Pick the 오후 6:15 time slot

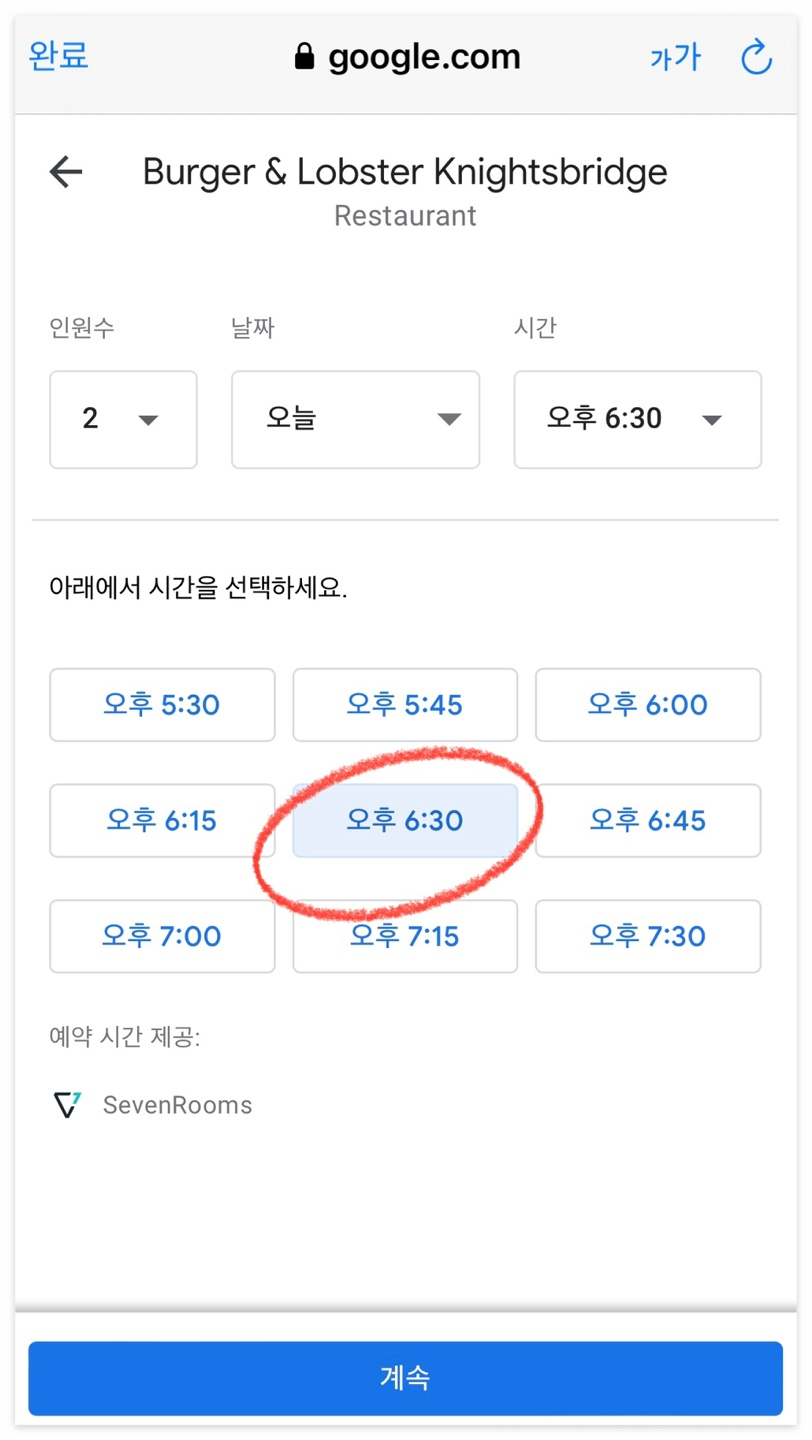162,821
